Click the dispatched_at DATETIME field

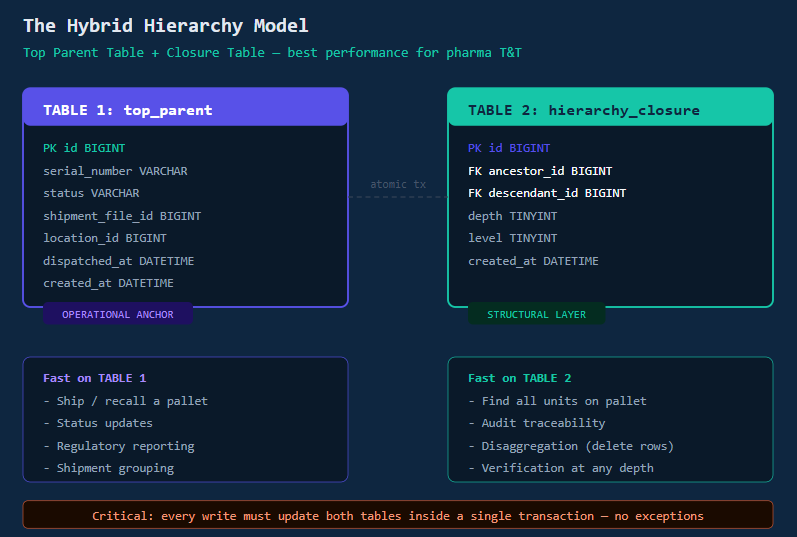[118, 261]
